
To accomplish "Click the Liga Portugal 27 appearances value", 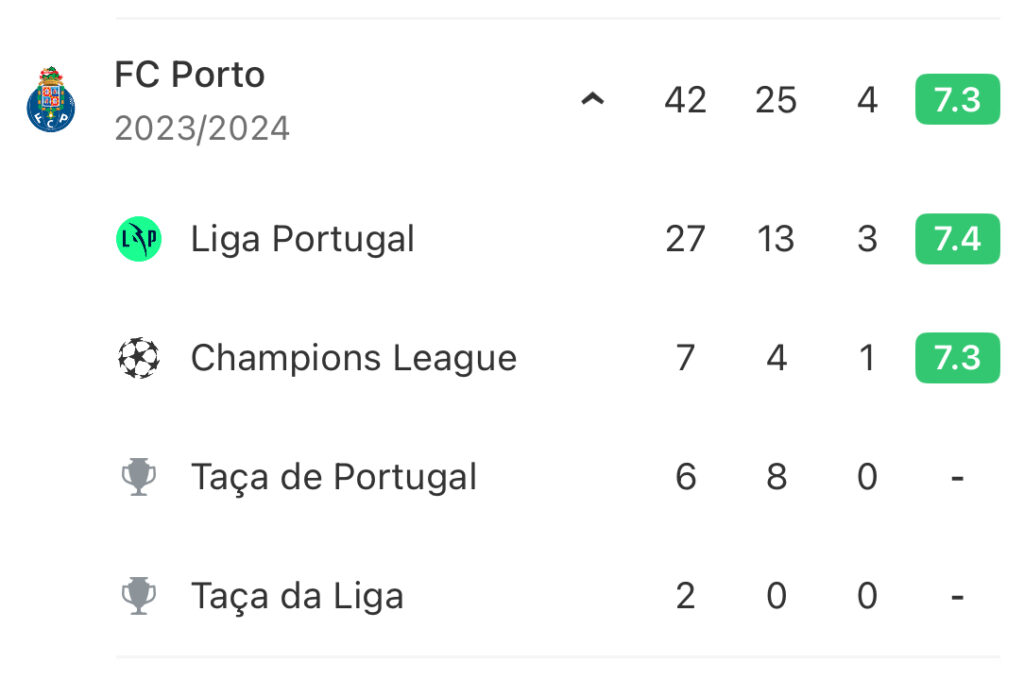I will pyautogui.click(x=685, y=239).
